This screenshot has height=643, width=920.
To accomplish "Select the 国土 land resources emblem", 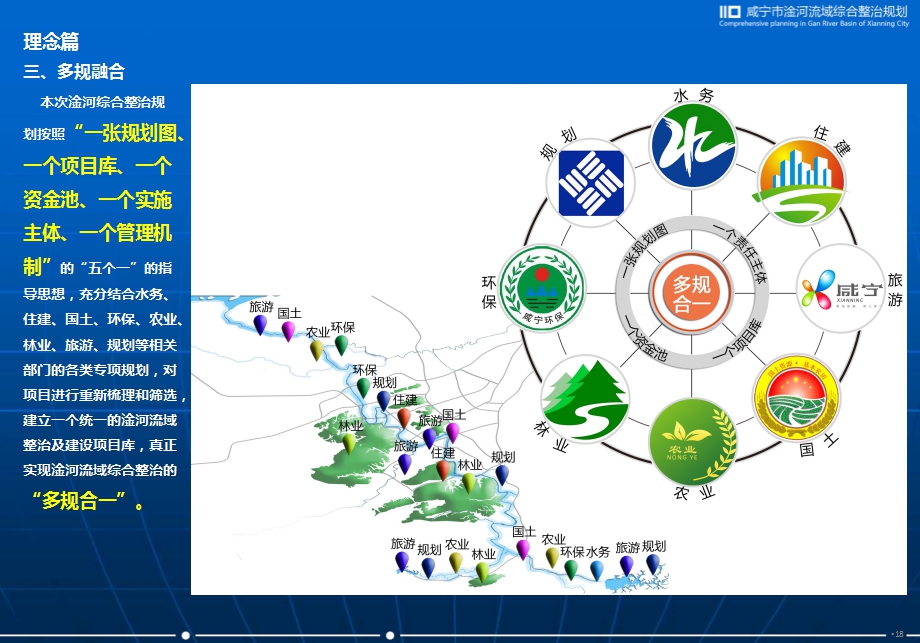I will 796,398.
